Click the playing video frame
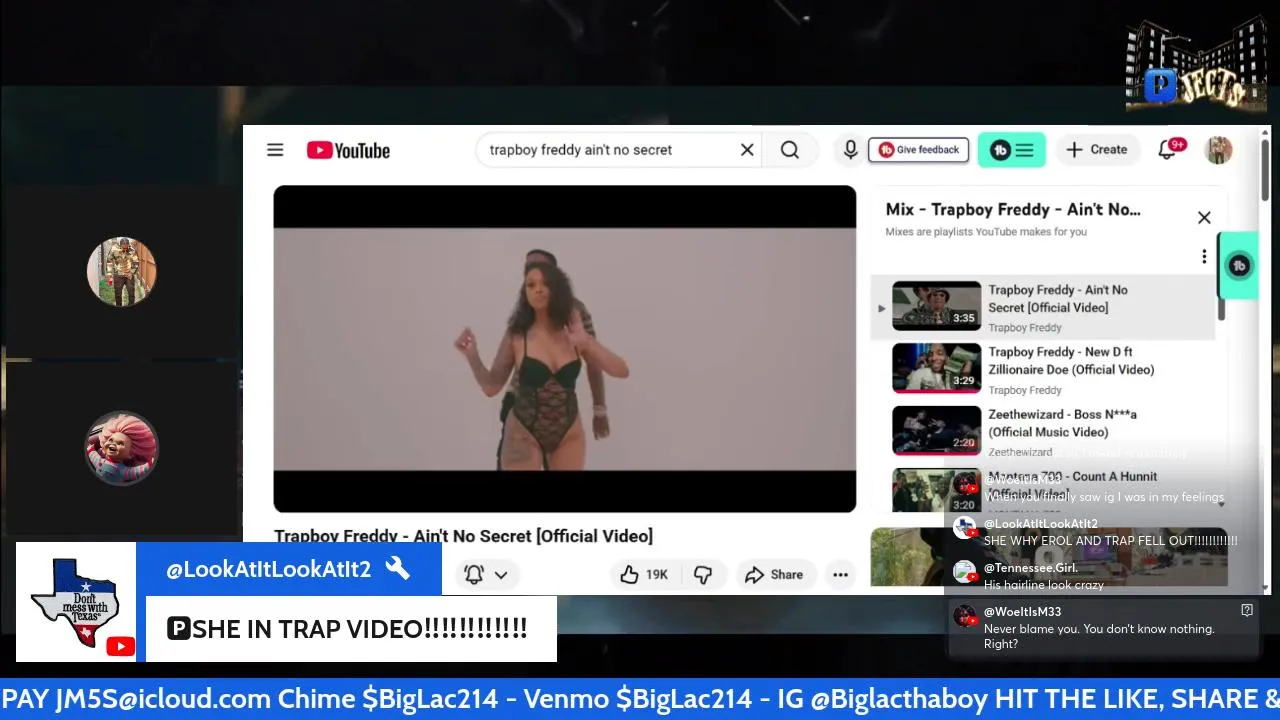Viewport: 1280px width, 720px height. [x=564, y=349]
